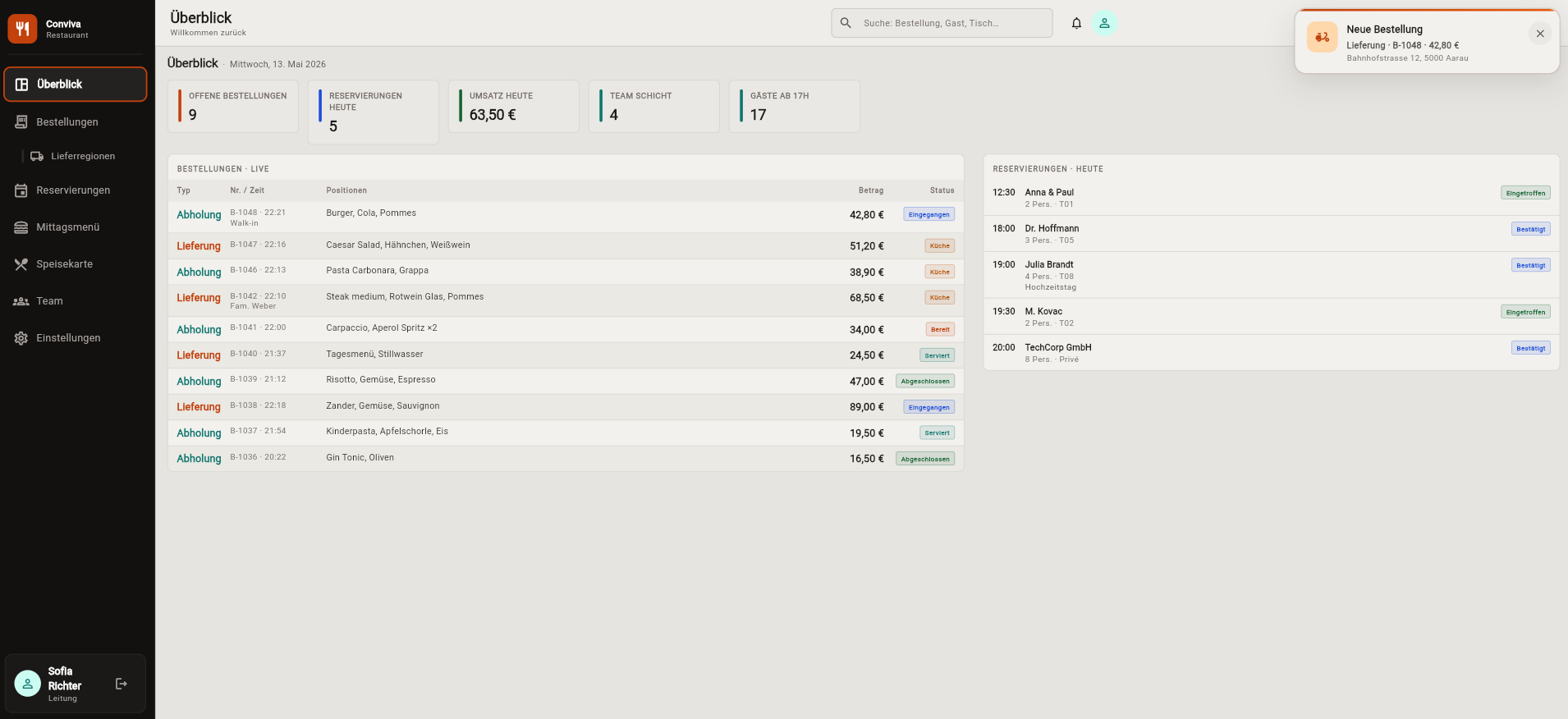1568x719 pixels.
Task: Open the reservation of M. Kovac
Action: (x=1271, y=316)
